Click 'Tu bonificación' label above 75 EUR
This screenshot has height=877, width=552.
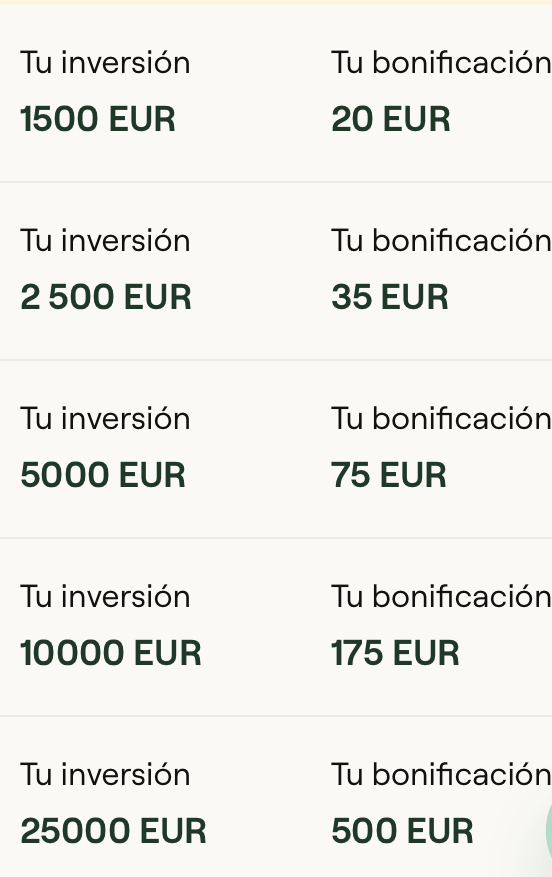(441, 418)
